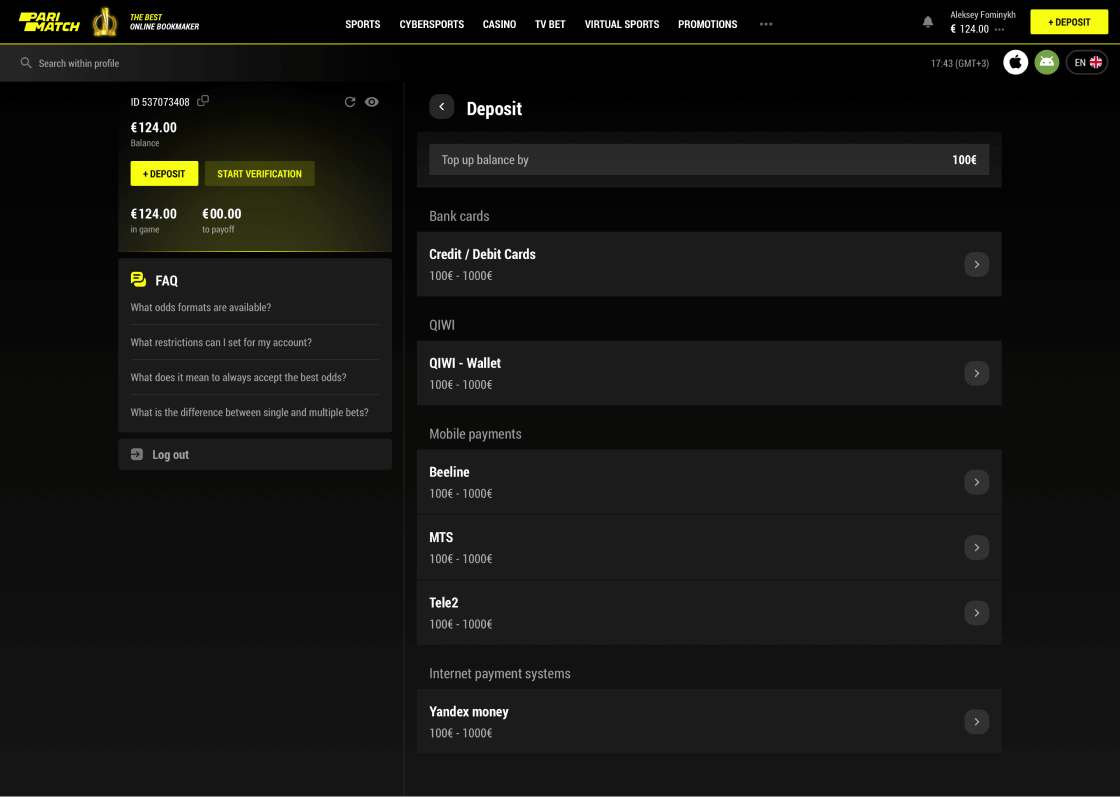Open FAQ on single versus multiple bets
Viewport: 1120px width, 797px height.
250,412
